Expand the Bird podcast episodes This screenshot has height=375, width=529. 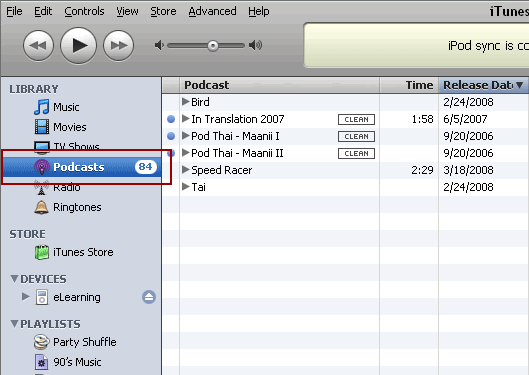click(x=185, y=102)
